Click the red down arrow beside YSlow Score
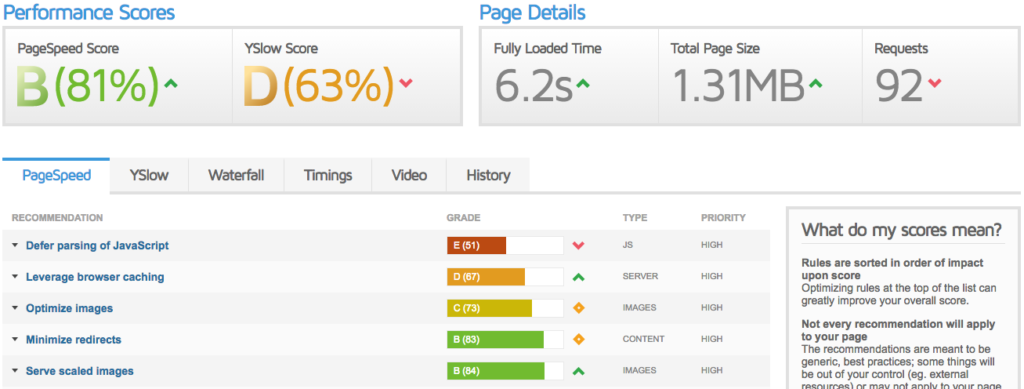Viewport: 1024px width, 389px height. pyautogui.click(x=406, y=83)
